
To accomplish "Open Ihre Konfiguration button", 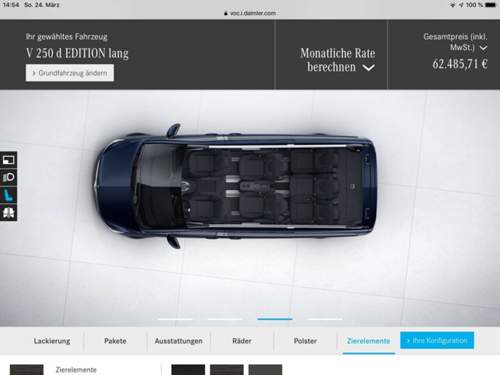I will click(x=437, y=340).
